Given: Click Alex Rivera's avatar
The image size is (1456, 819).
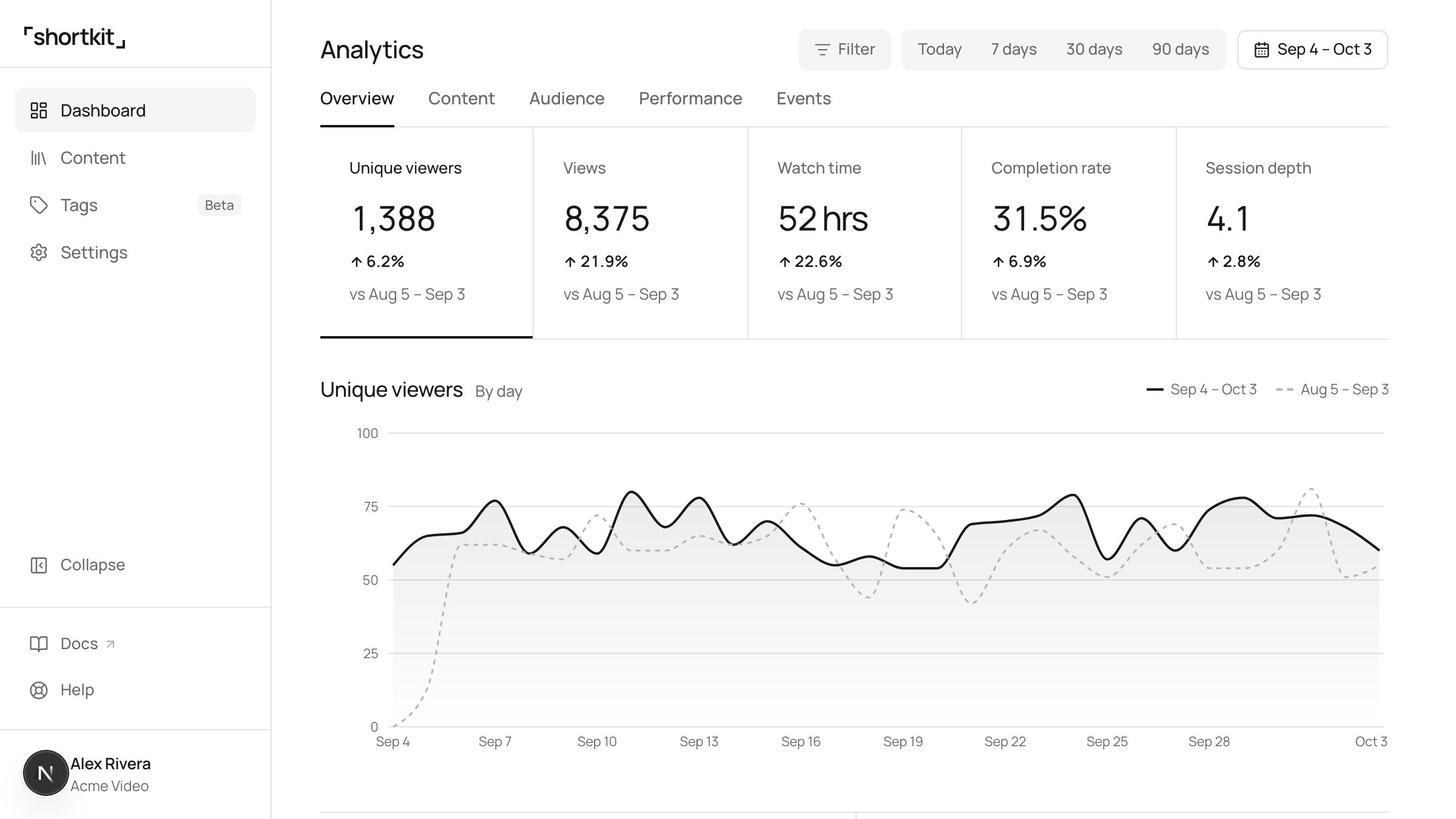Looking at the screenshot, I should (45, 773).
